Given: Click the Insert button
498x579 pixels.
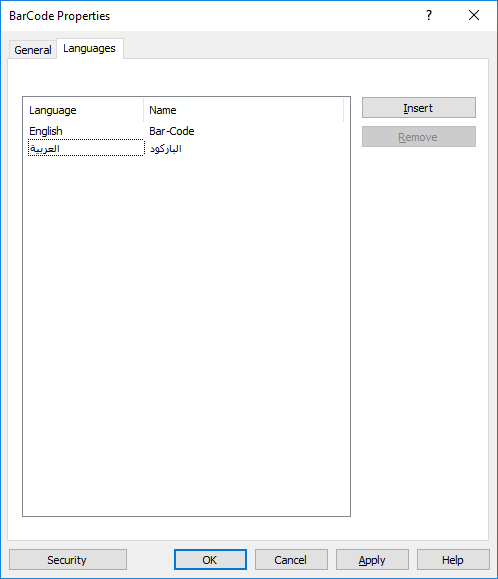Looking at the screenshot, I should coord(418,108).
